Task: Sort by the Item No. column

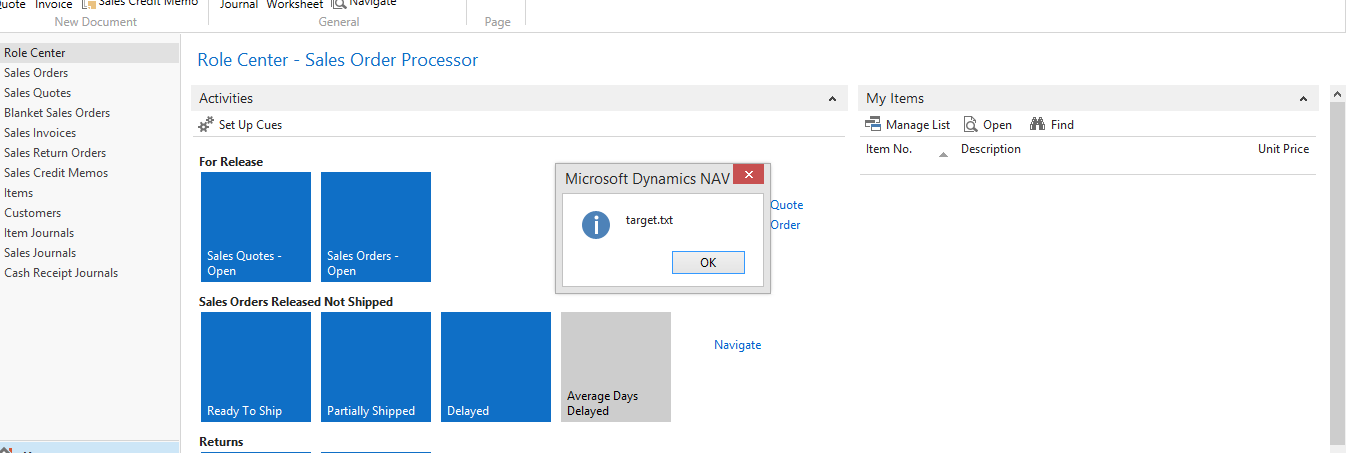Action: (x=889, y=149)
